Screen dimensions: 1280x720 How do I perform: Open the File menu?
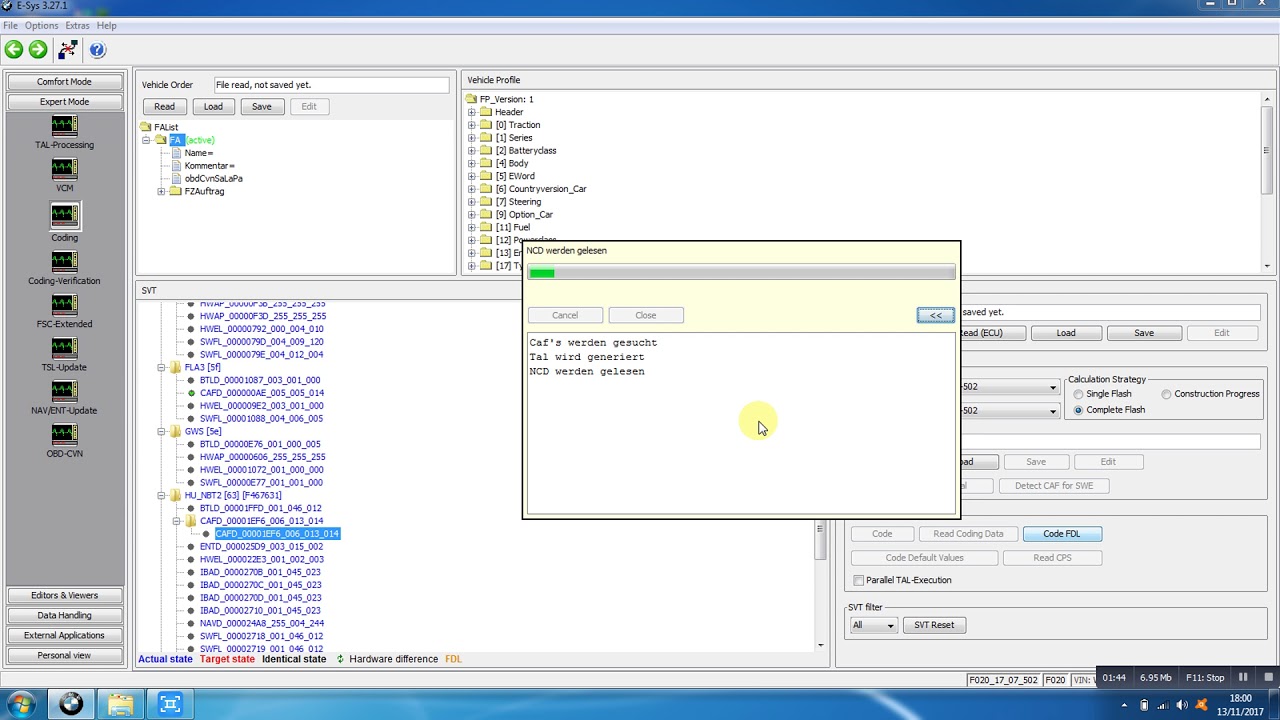(x=10, y=25)
